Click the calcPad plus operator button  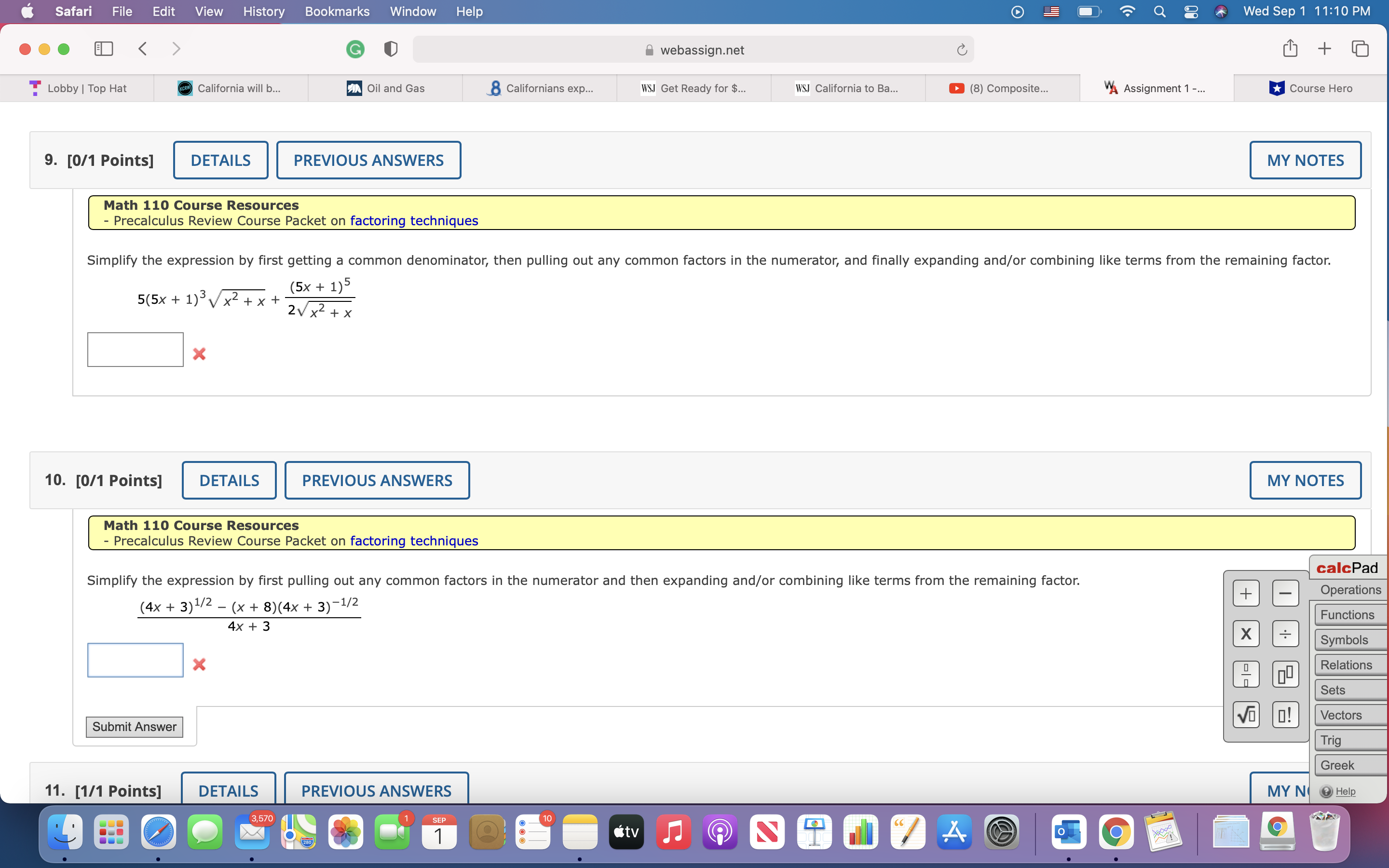tap(1245, 594)
